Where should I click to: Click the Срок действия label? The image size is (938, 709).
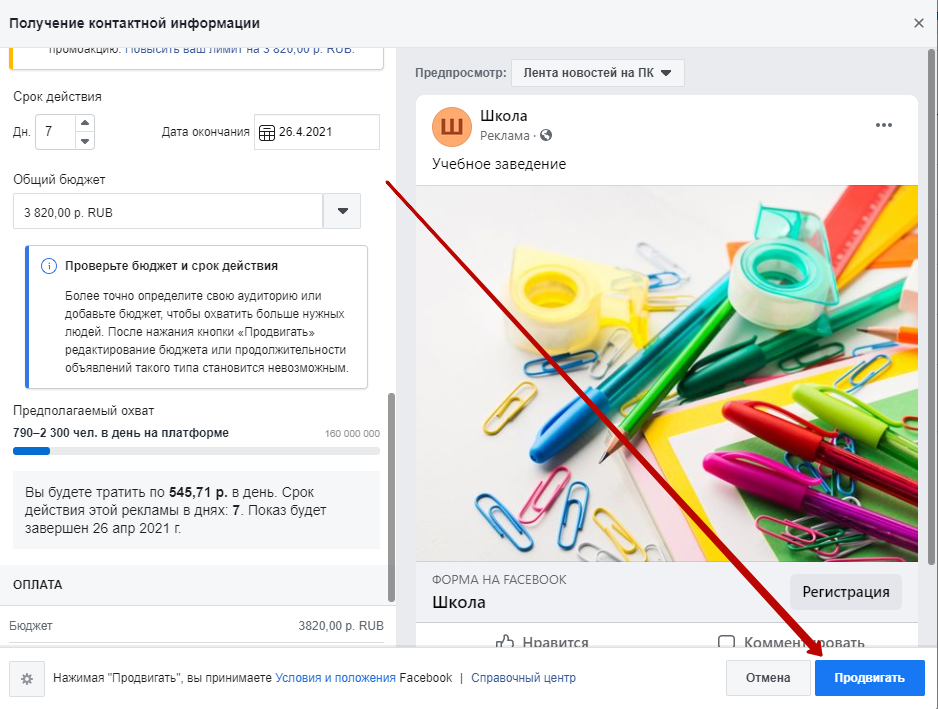coord(57,97)
